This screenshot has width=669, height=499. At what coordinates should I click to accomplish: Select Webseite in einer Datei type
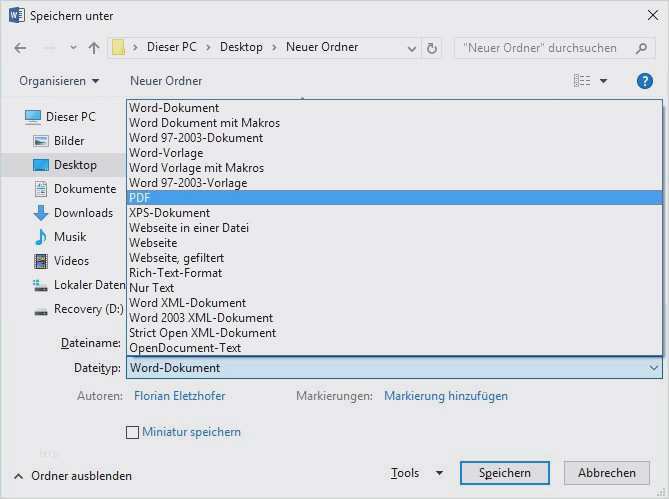[395, 228]
